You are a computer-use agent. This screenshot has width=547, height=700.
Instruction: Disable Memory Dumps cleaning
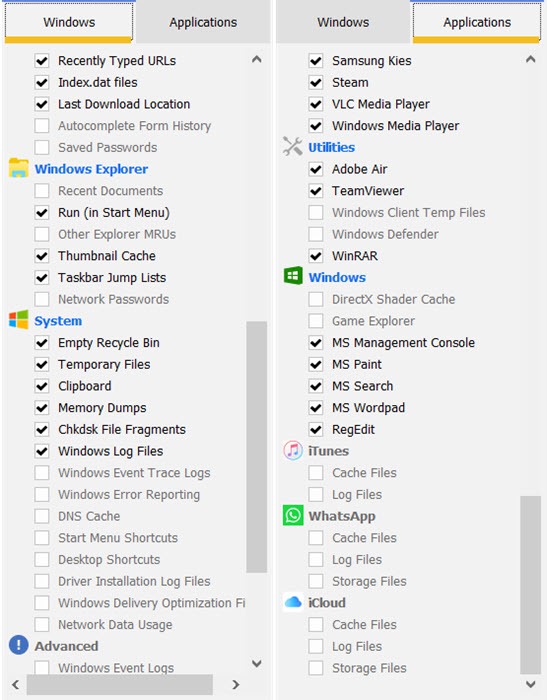pyautogui.click(x=42, y=408)
